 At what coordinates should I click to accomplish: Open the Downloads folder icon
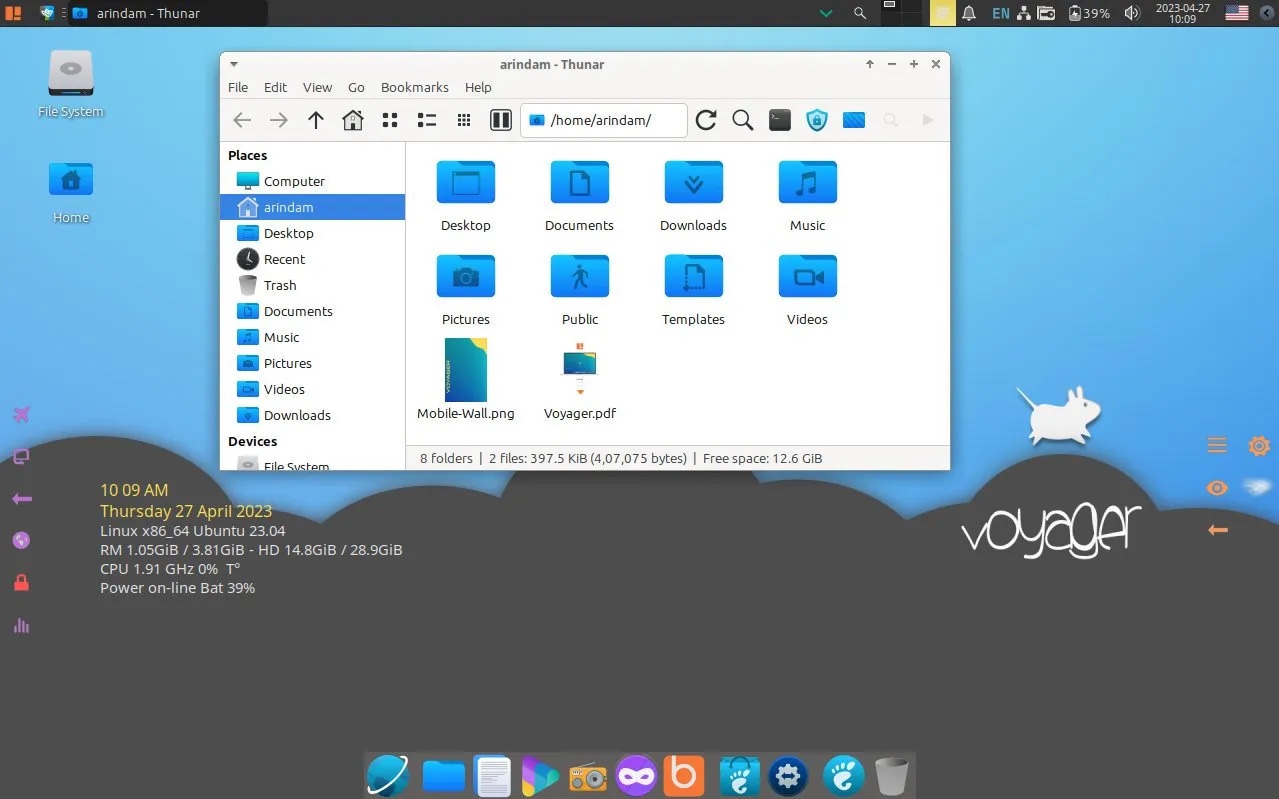point(693,182)
